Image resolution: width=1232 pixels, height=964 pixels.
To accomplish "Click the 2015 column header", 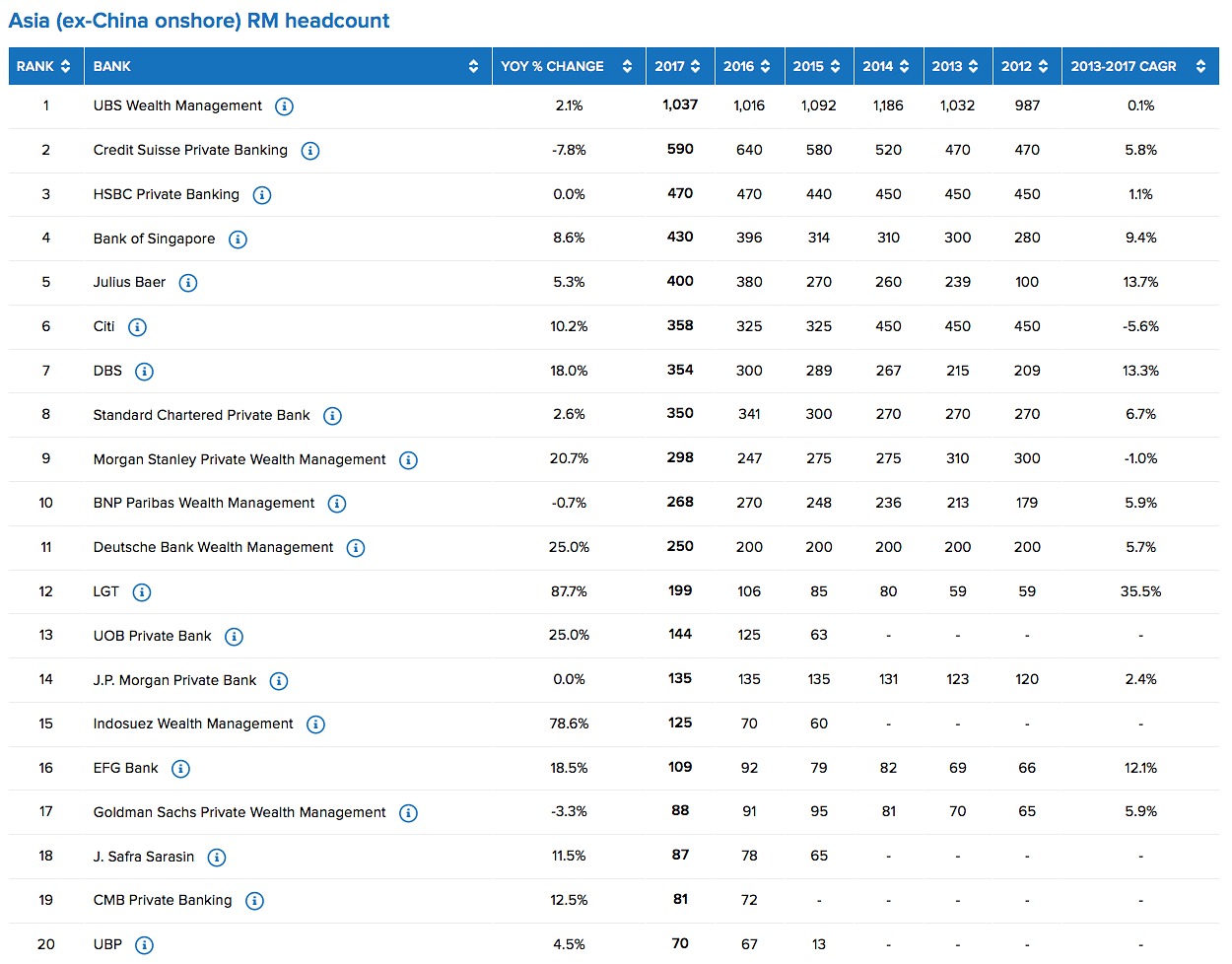I will [816, 66].
